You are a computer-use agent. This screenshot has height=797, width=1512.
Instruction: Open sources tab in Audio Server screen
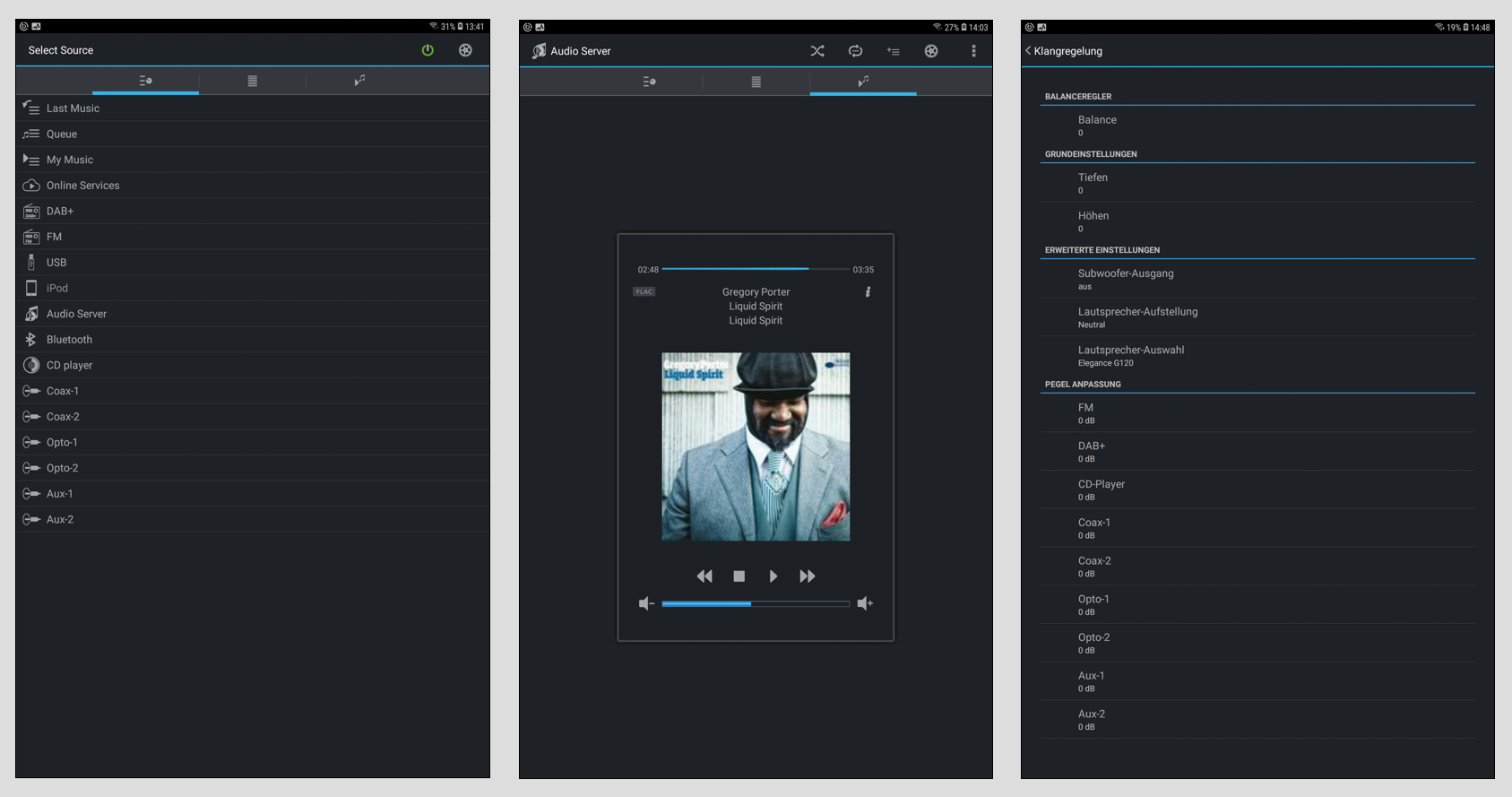[x=649, y=82]
